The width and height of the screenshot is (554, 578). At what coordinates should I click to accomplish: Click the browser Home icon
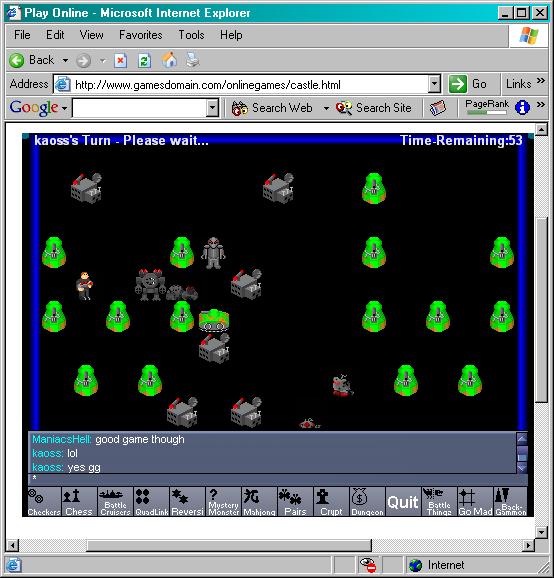pos(169,60)
